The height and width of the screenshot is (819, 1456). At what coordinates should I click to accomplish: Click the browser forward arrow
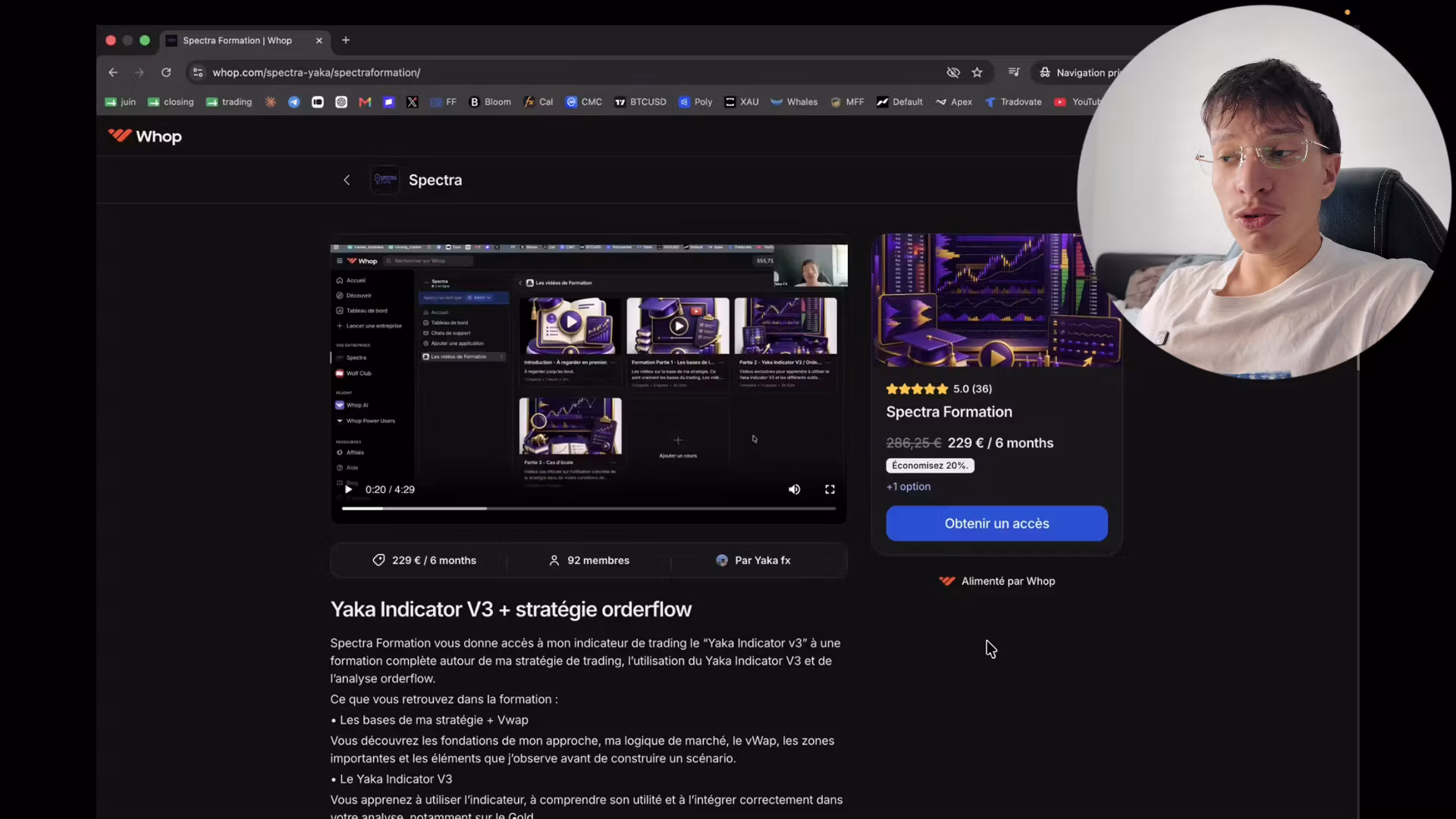coord(139,73)
